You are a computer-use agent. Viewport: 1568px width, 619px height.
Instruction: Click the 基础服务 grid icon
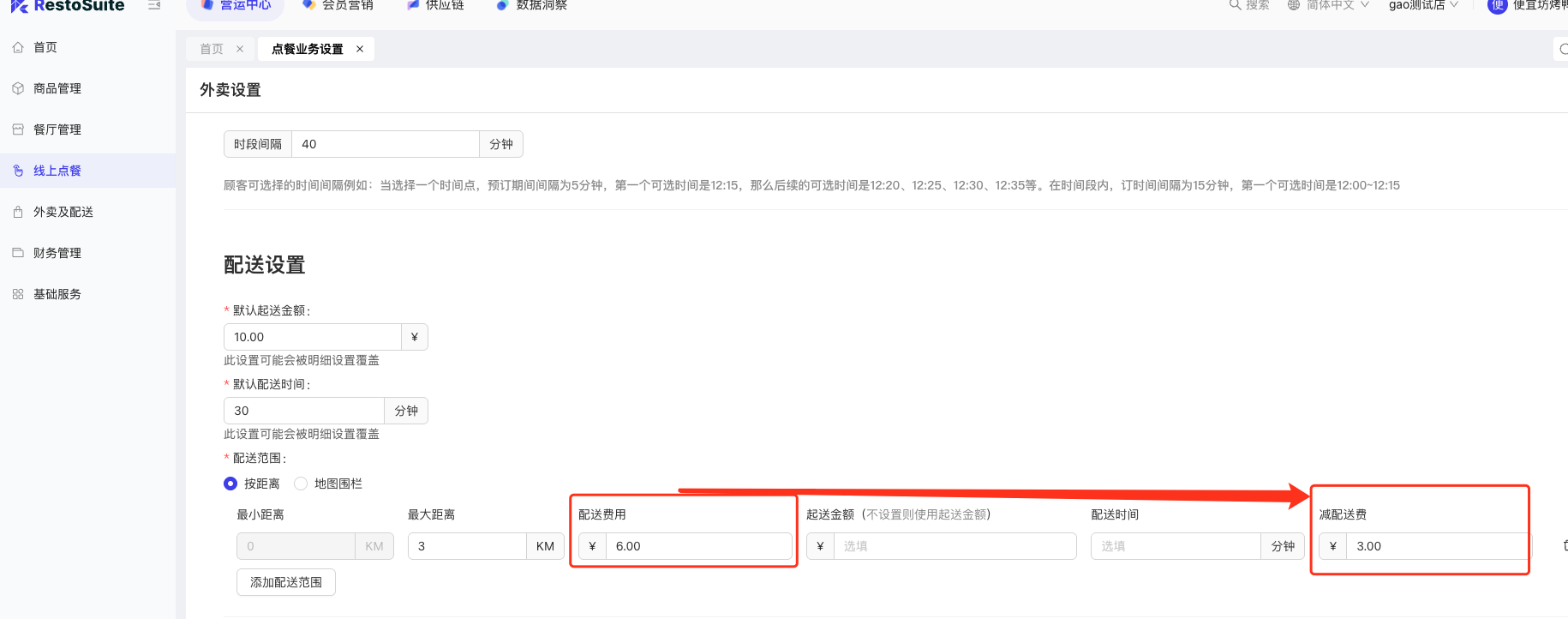[18, 294]
